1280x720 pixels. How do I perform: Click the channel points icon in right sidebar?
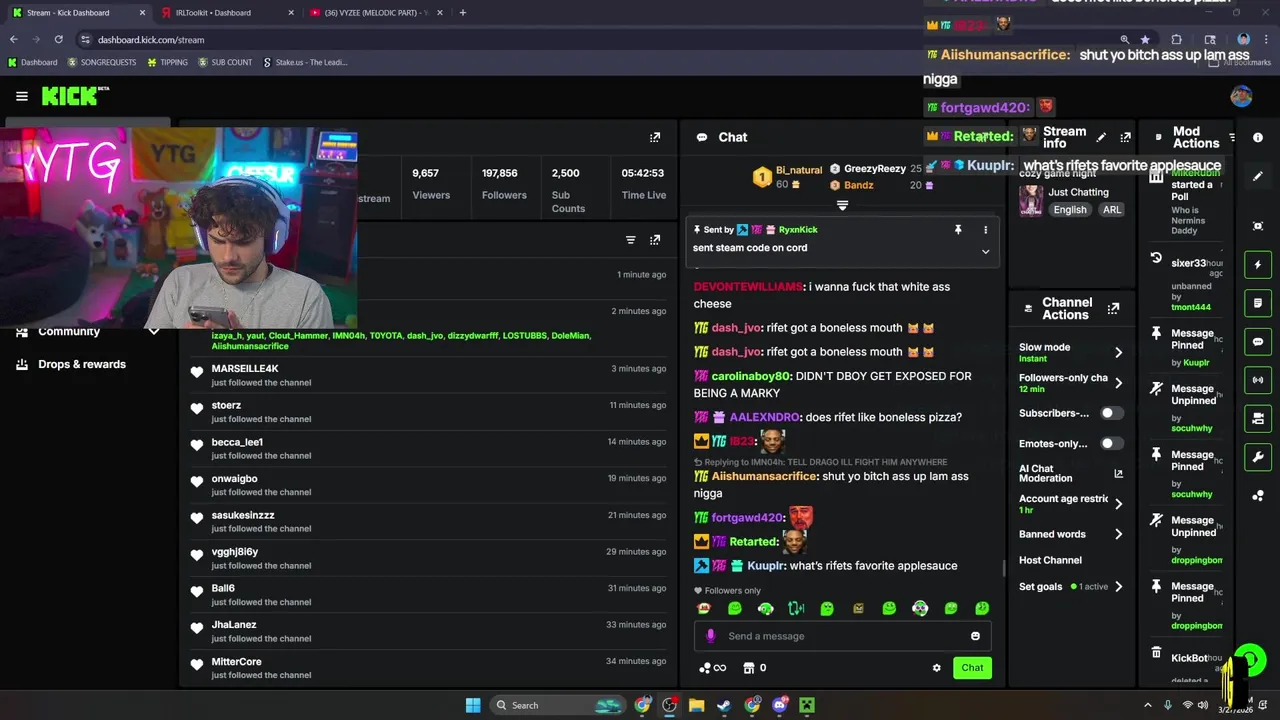1258,496
